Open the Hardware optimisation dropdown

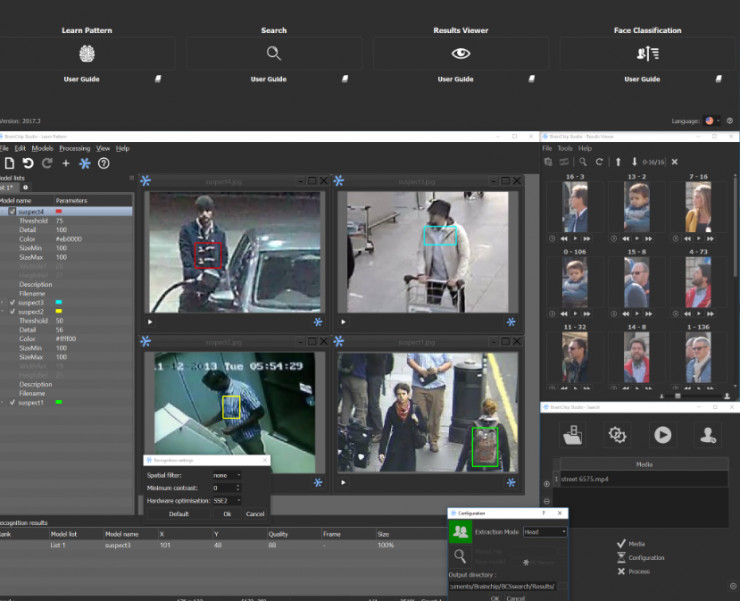226,500
